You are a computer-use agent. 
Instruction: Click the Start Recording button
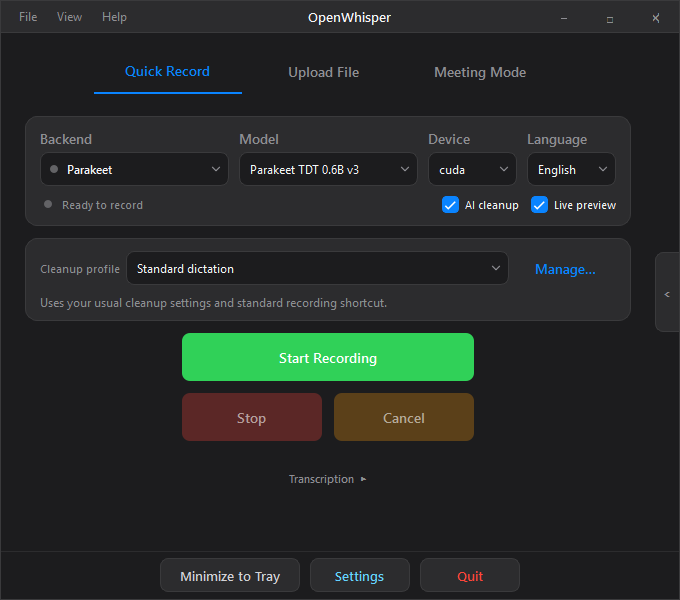pyautogui.click(x=328, y=357)
